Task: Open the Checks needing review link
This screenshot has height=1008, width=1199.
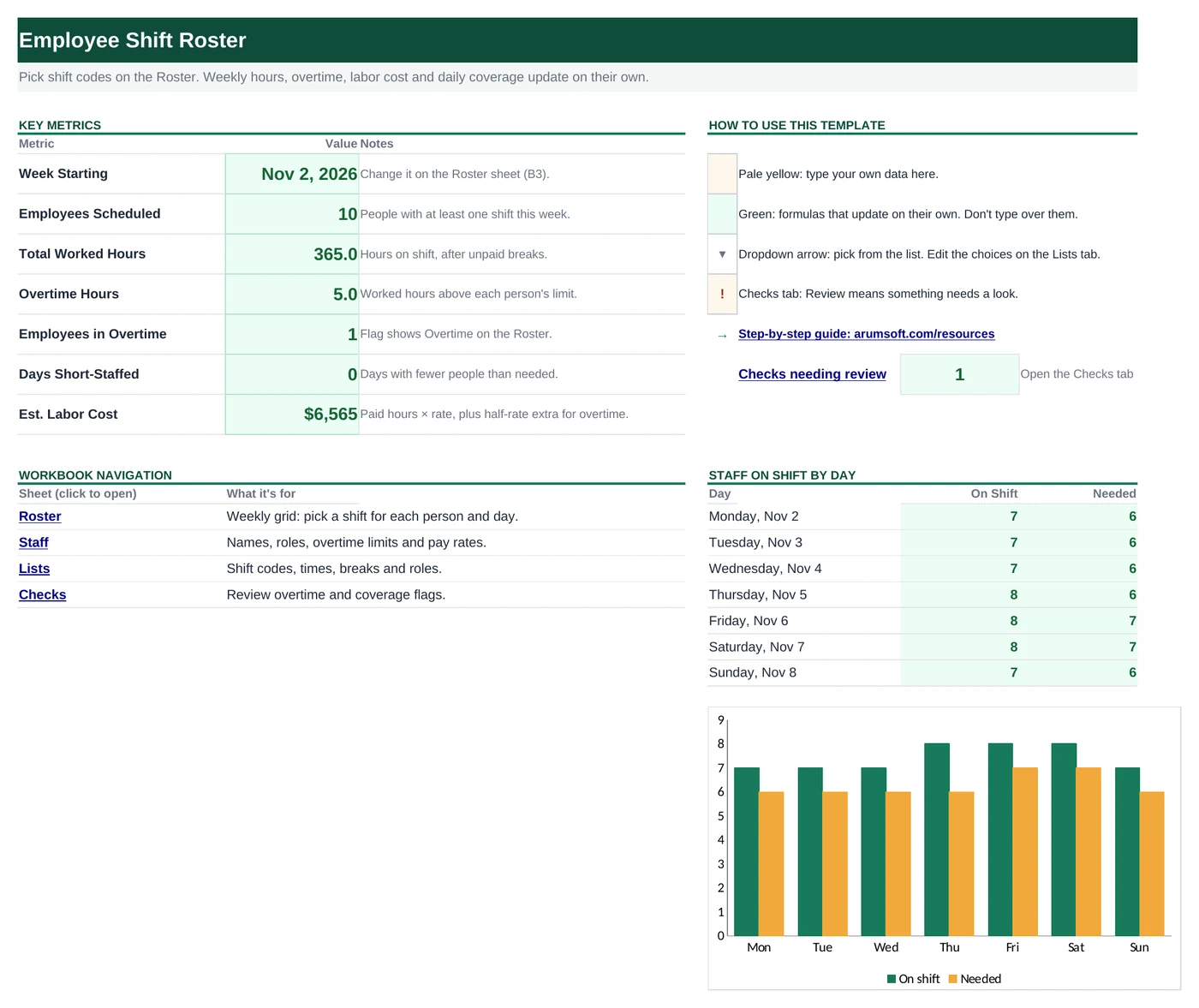Action: pyautogui.click(x=812, y=374)
